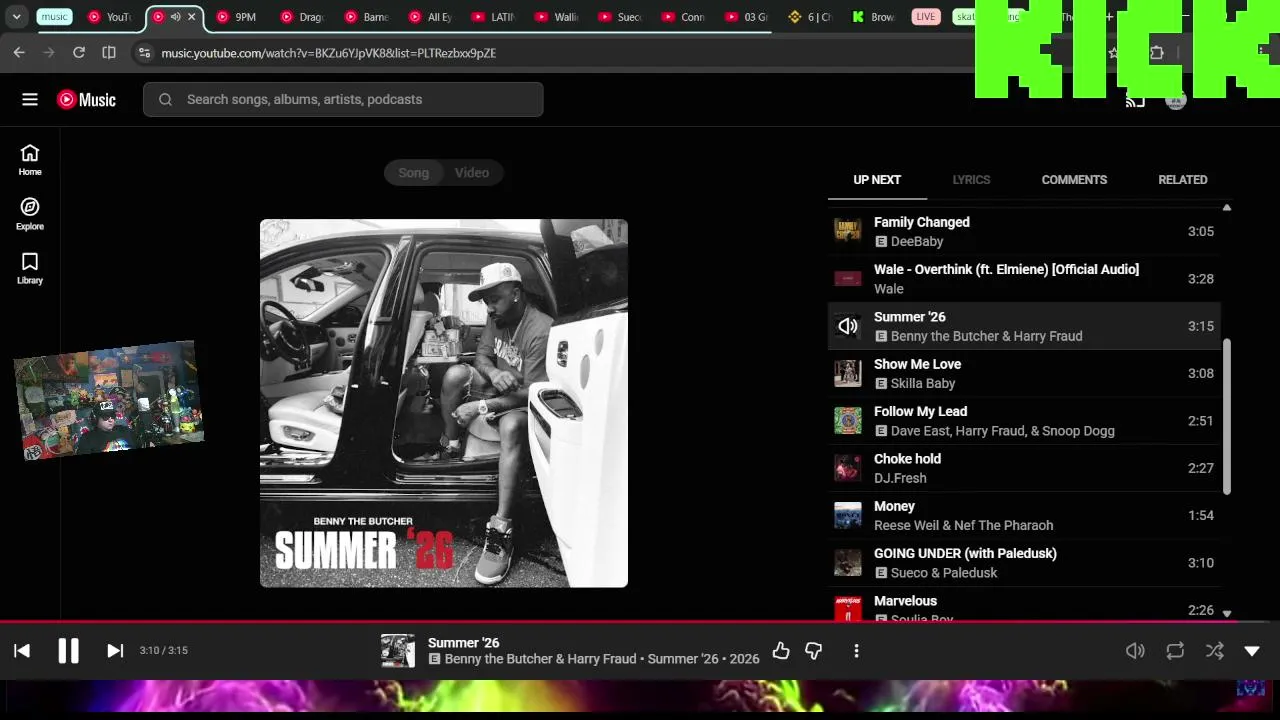Image resolution: width=1280 pixels, height=720 pixels.
Task: Mute the player volume
Action: coord(1135,651)
